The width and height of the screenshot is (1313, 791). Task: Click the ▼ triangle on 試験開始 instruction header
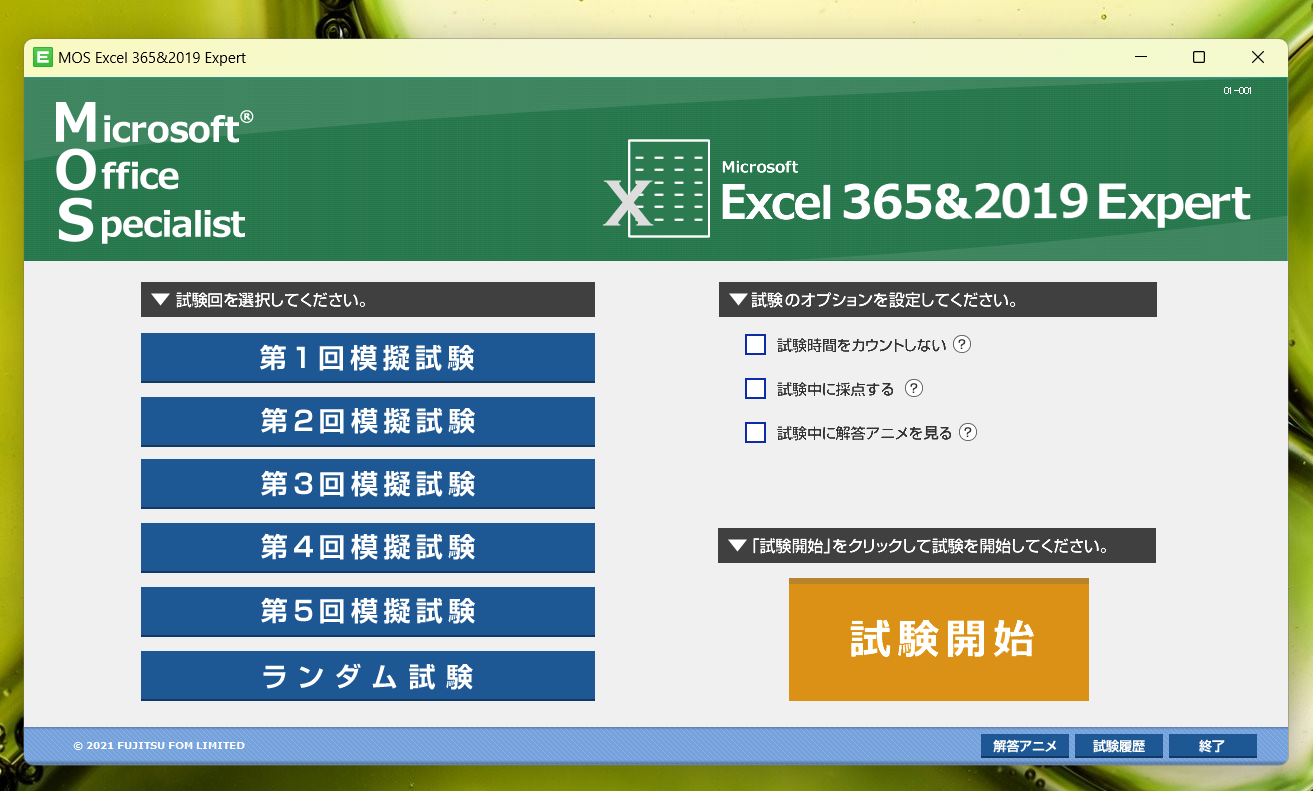click(737, 545)
